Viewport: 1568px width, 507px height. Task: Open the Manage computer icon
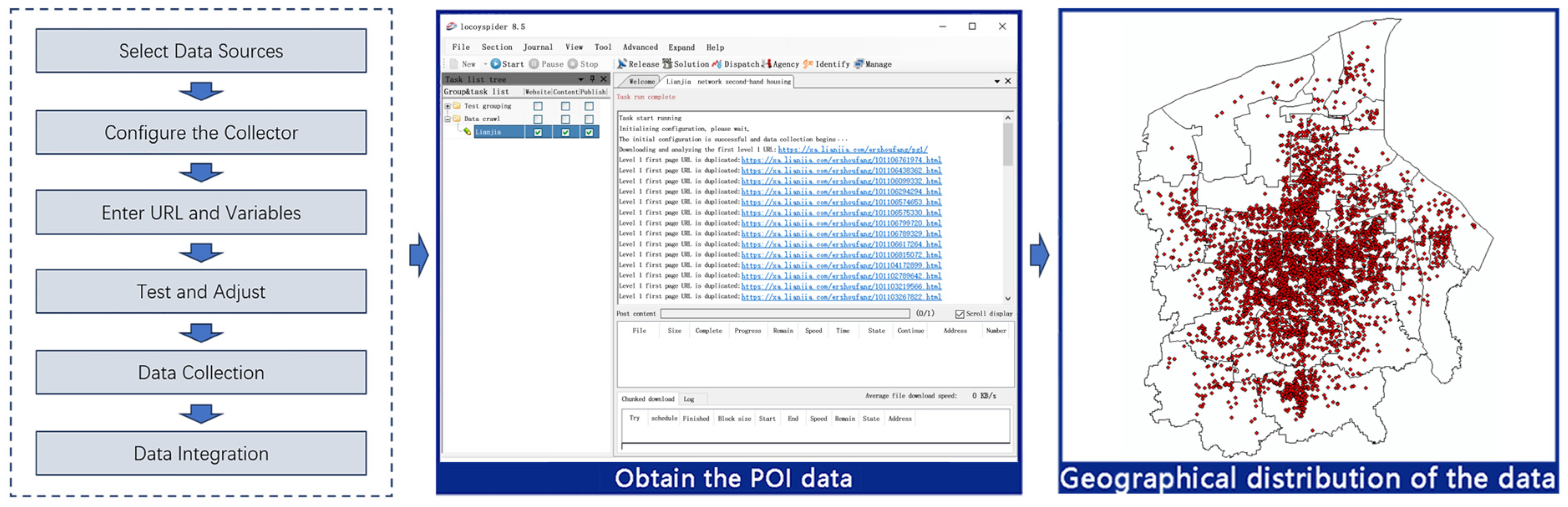point(859,64)
